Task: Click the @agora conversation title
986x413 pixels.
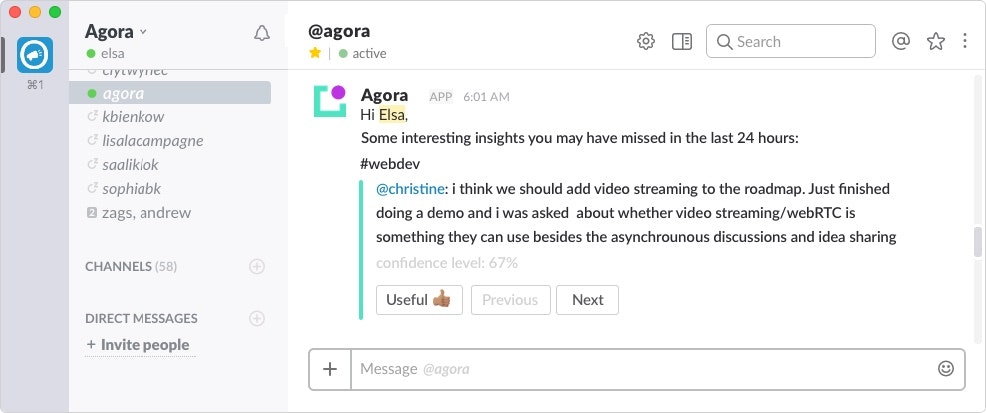Action: (x=339, y=31)
